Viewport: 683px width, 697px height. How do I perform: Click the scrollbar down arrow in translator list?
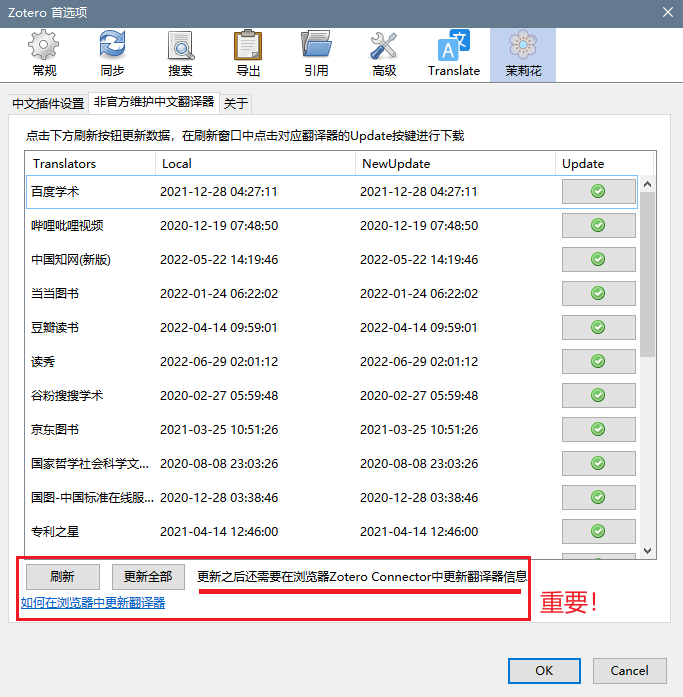647,551
